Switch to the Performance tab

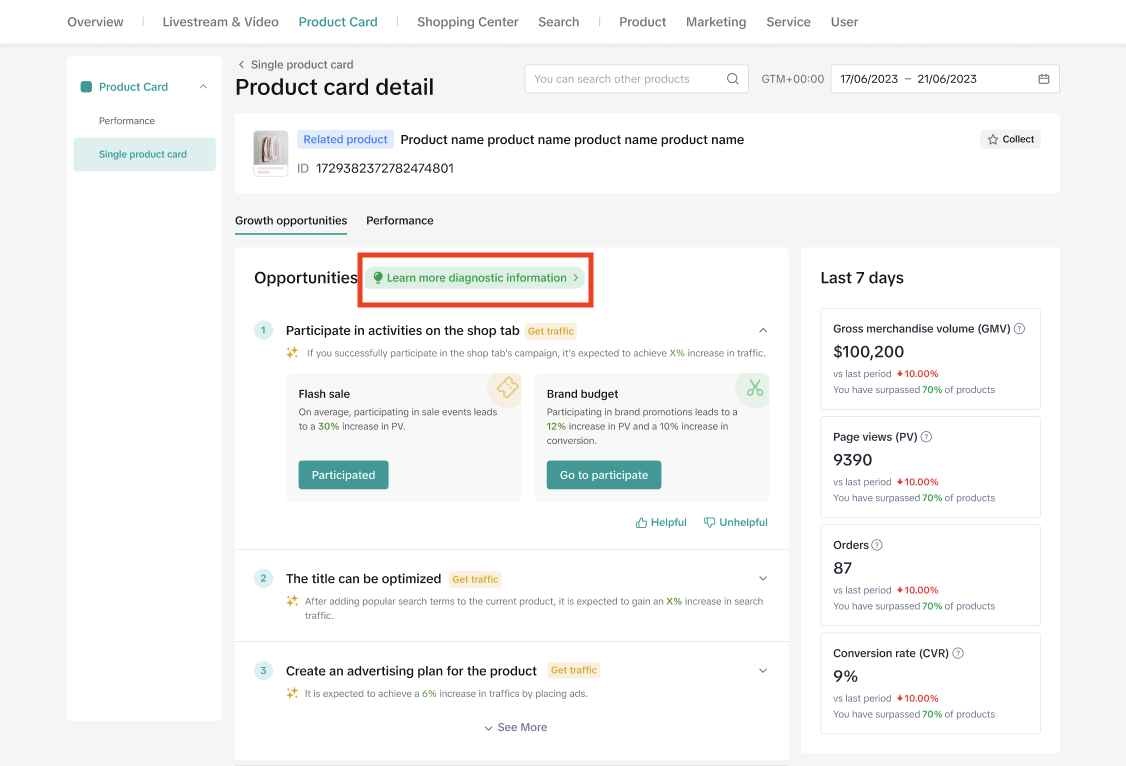[x=399, y=220]
